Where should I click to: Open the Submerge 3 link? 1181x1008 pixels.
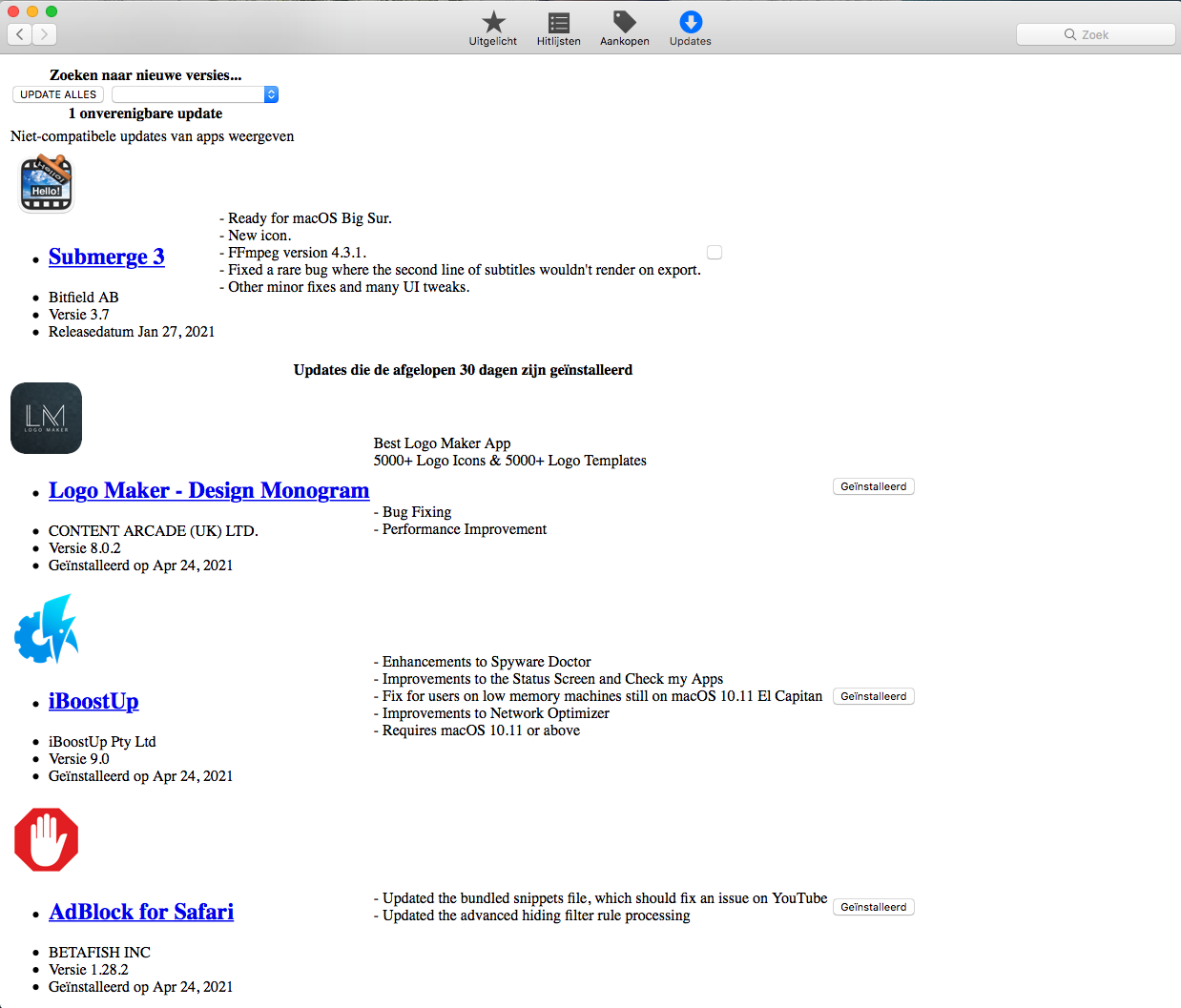coord(107,257)
